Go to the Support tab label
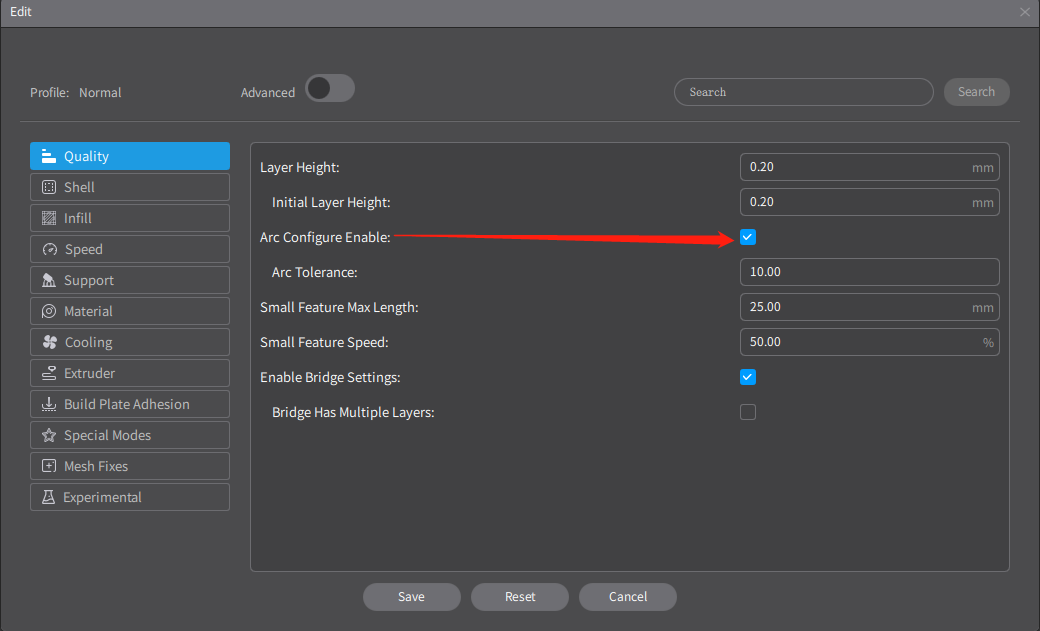 [89, 280]
